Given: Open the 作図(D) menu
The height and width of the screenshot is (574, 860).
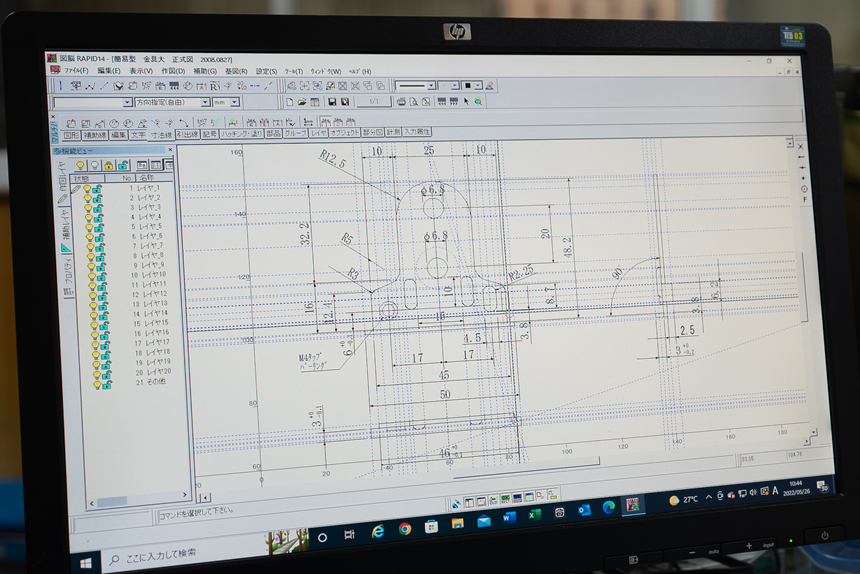Looking at the screenshot, I should click(x=173, y=71).
